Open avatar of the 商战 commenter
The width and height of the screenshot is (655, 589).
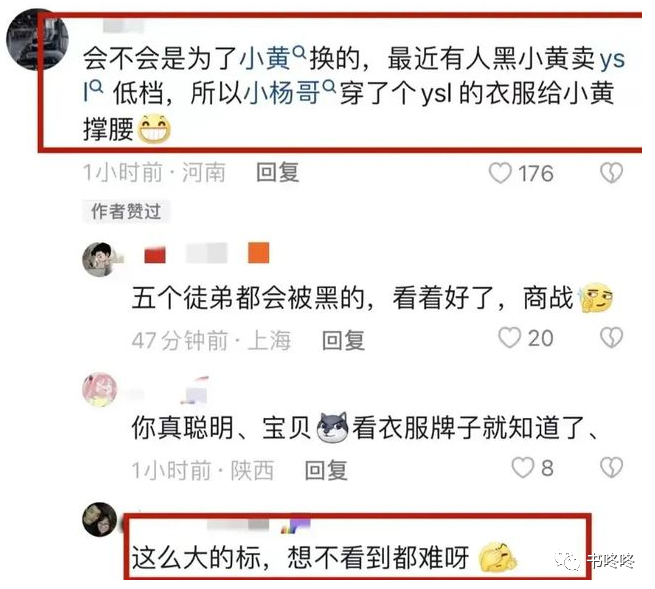pyautogui.click(x=99, y=259)
